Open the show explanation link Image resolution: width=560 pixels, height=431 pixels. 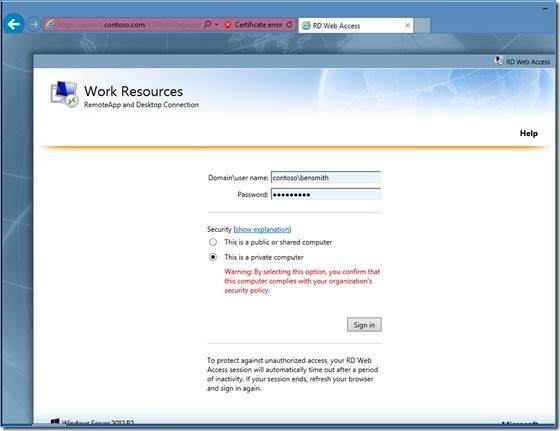click(262, 229)
